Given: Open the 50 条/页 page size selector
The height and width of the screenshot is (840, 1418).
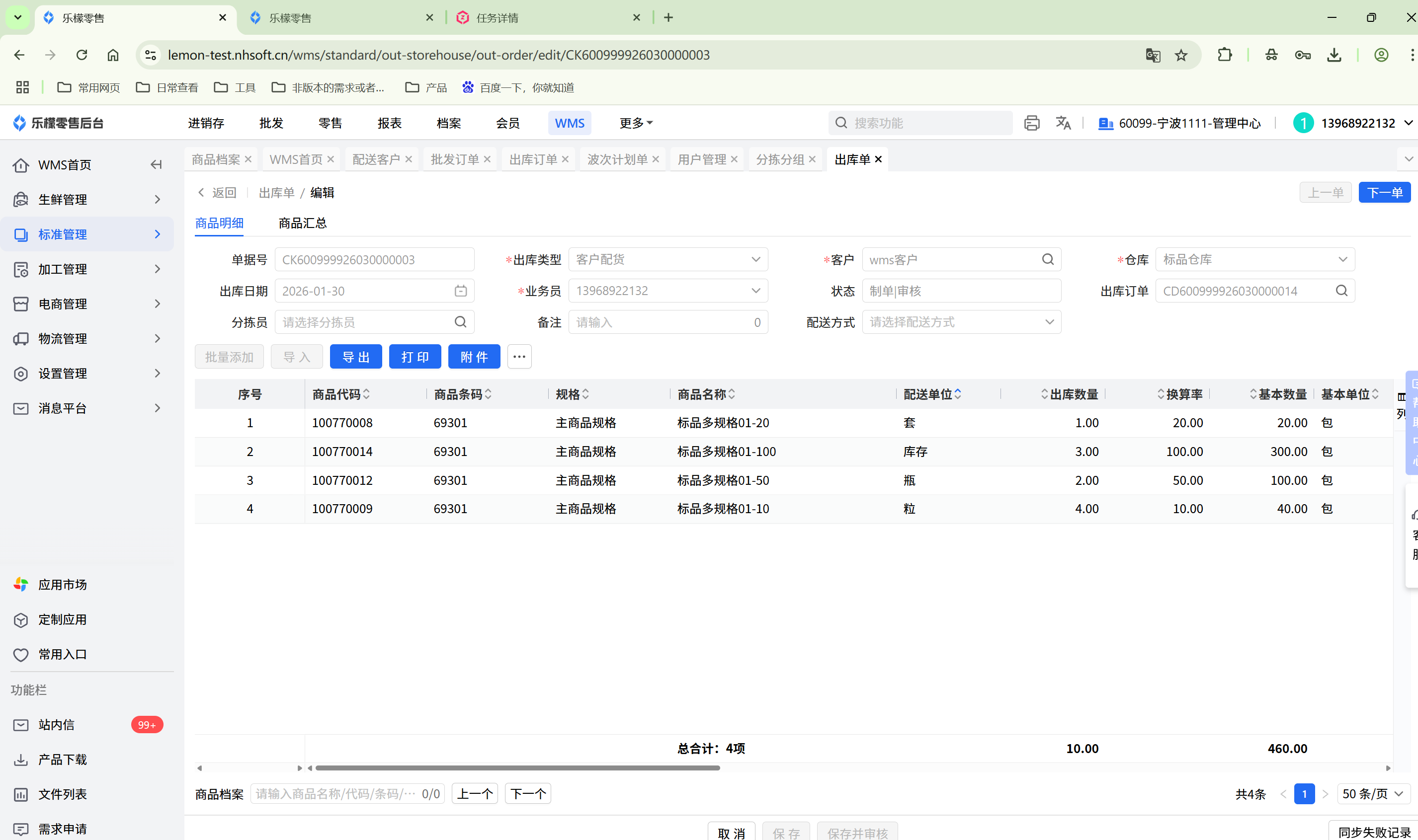Looking at the screenshot, I should point(1373,794).
